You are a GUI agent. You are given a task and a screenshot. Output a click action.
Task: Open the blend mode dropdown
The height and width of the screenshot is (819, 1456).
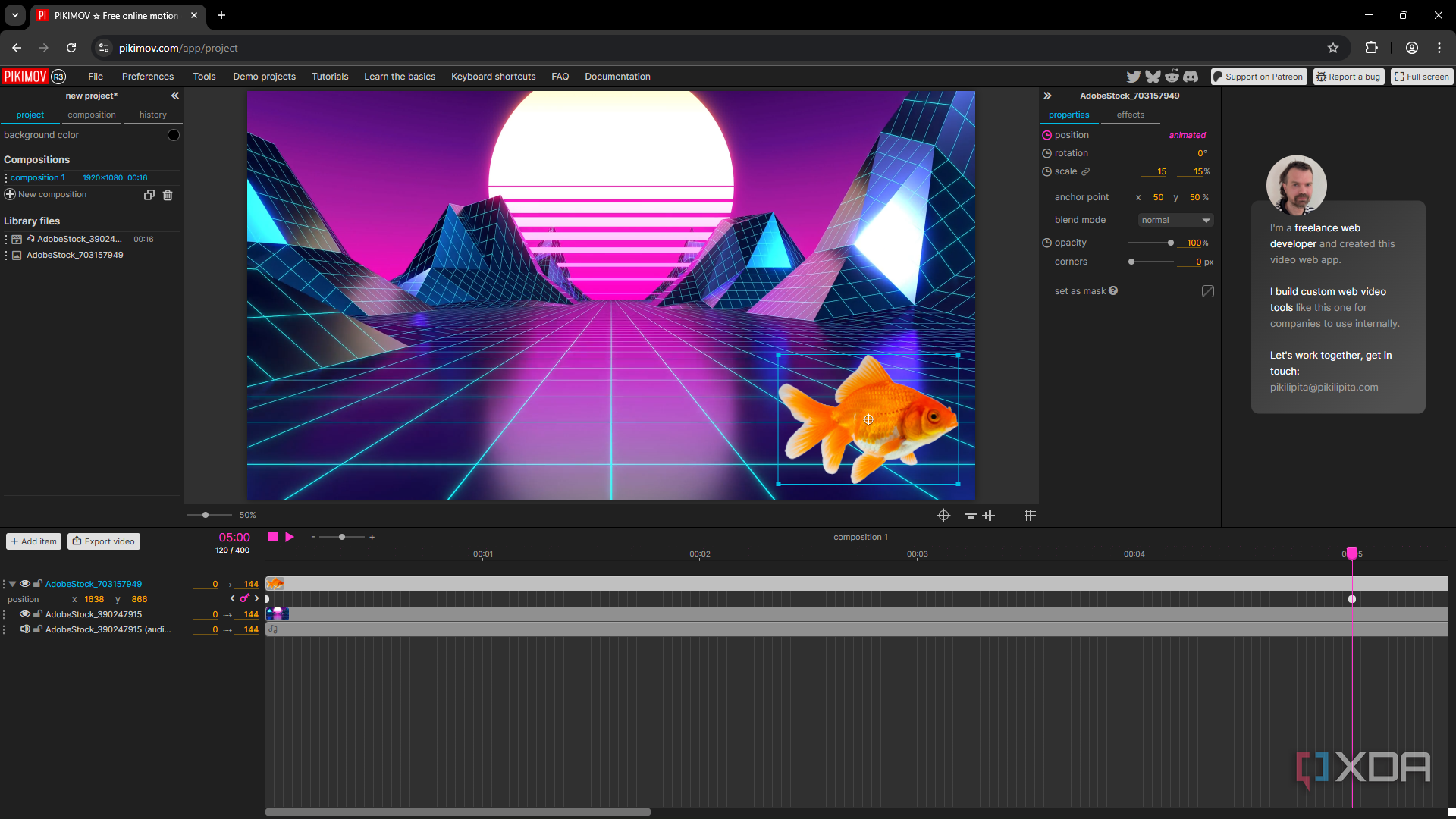pos(1175,220)
